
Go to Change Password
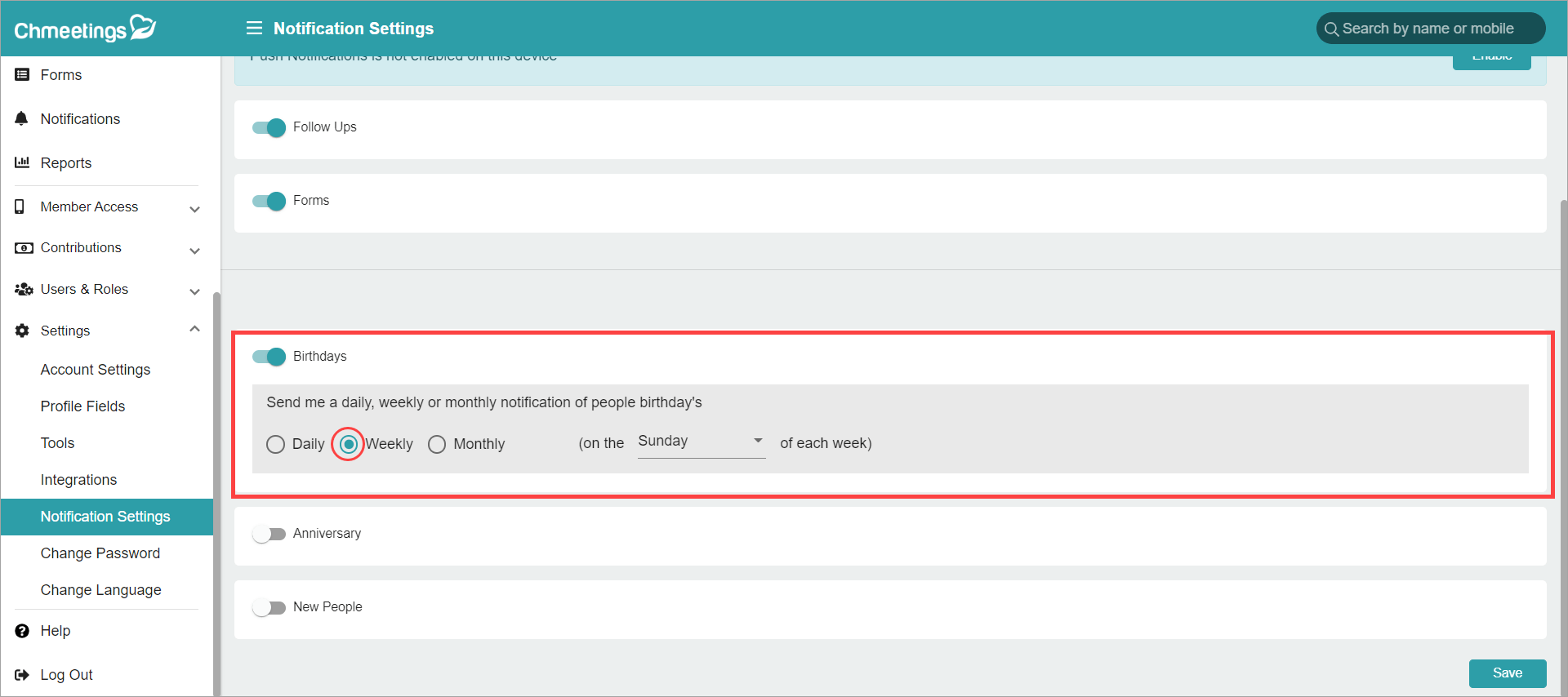[x=100, y=553]
